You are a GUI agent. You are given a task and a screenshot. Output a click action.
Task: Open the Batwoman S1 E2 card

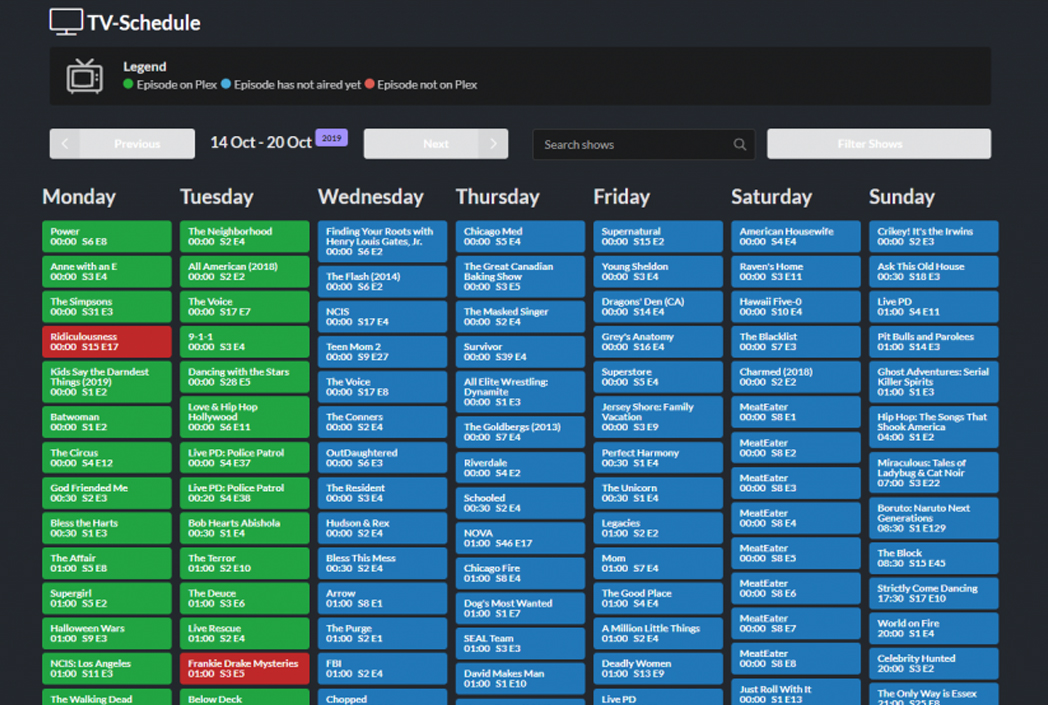coord(107,422)
